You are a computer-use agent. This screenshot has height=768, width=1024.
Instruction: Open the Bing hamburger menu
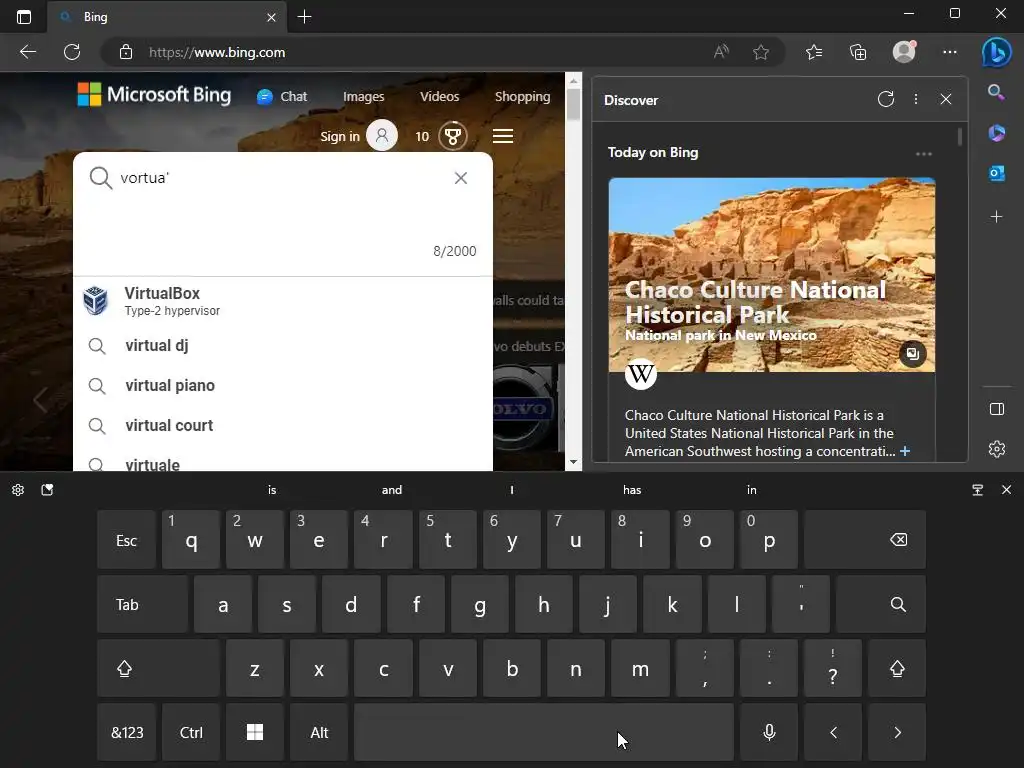coord(502,136)
